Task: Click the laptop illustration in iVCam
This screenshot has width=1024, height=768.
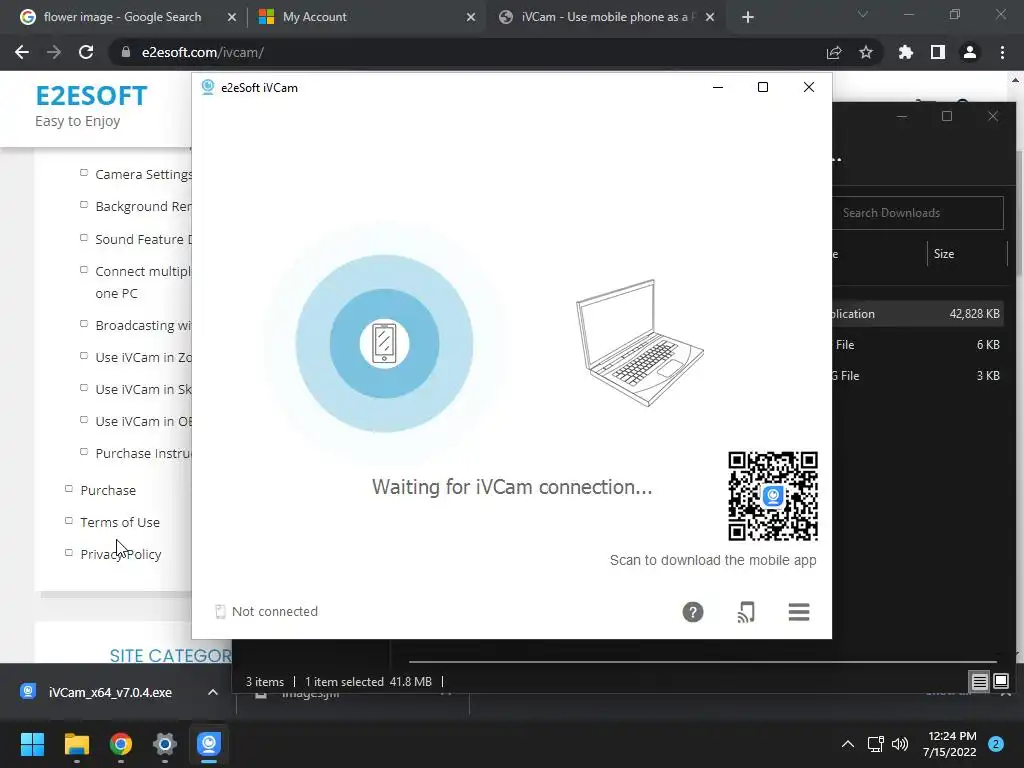Action: click(639, 343)
